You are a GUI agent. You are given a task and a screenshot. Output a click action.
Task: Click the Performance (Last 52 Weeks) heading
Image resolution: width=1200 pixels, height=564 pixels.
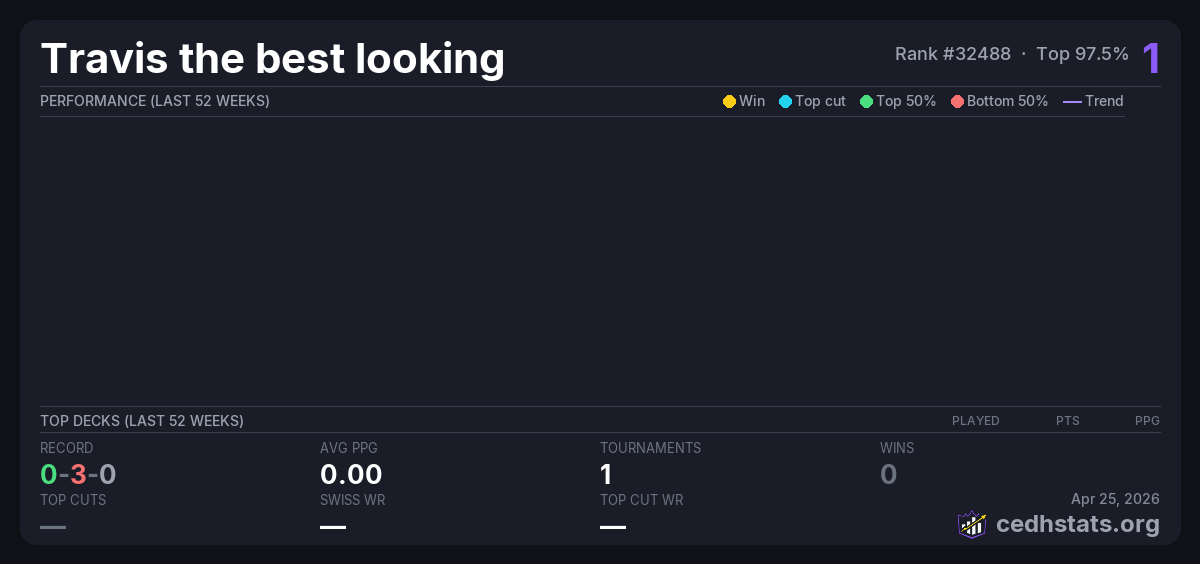[x=155, y=101]
